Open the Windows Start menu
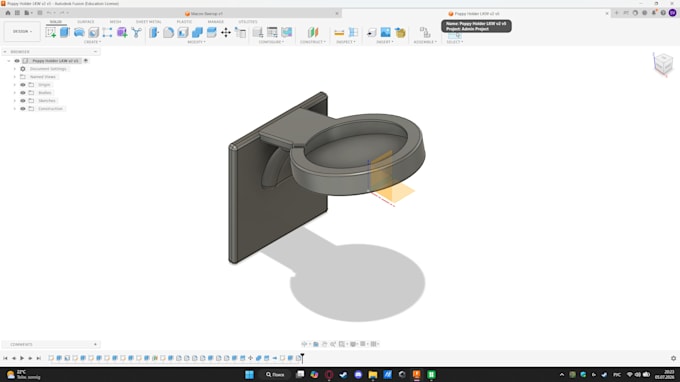The width and height of the screenshot is (680, 382). [x=249, y=375]
